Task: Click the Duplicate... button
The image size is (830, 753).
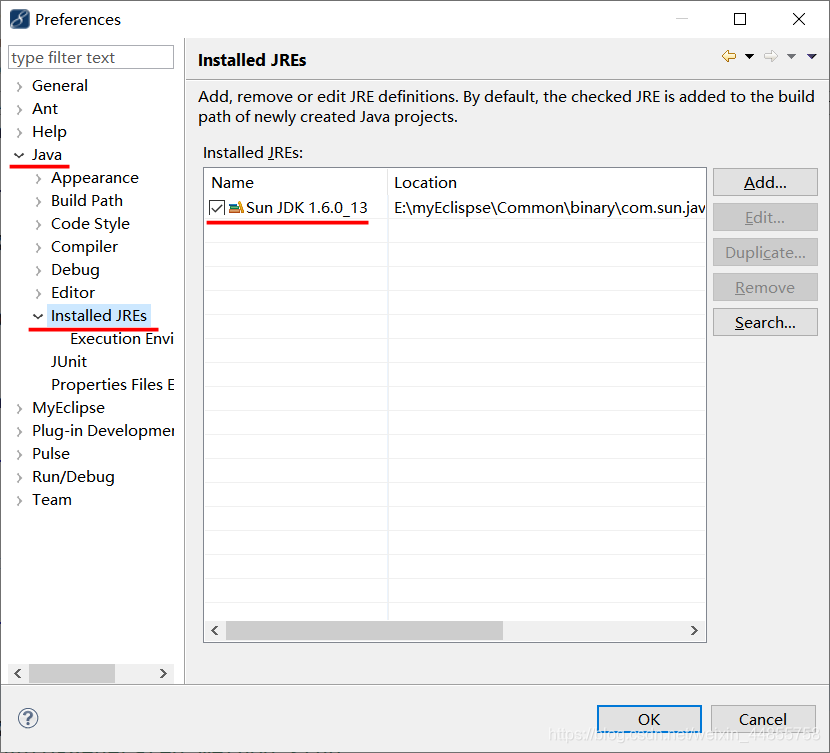Action: click(x=765, y=252)
